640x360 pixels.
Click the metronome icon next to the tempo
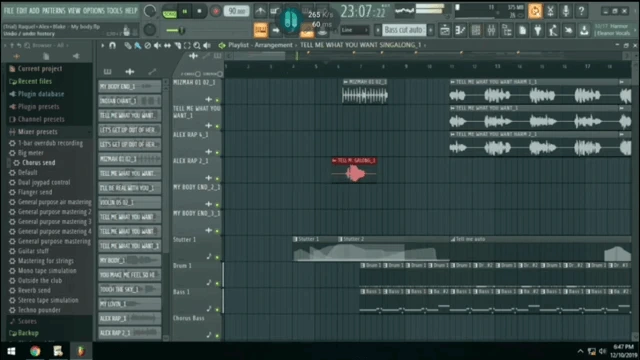point(260,11)
